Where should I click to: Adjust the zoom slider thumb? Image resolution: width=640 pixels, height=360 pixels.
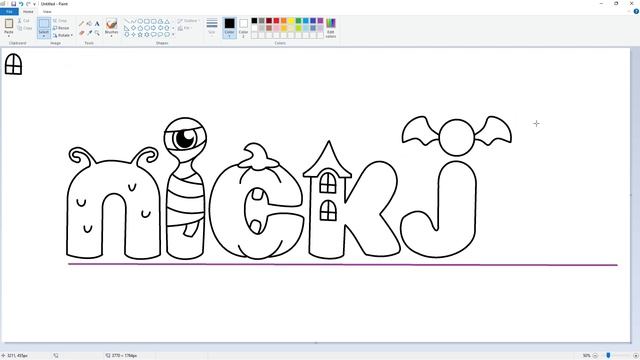609,356
